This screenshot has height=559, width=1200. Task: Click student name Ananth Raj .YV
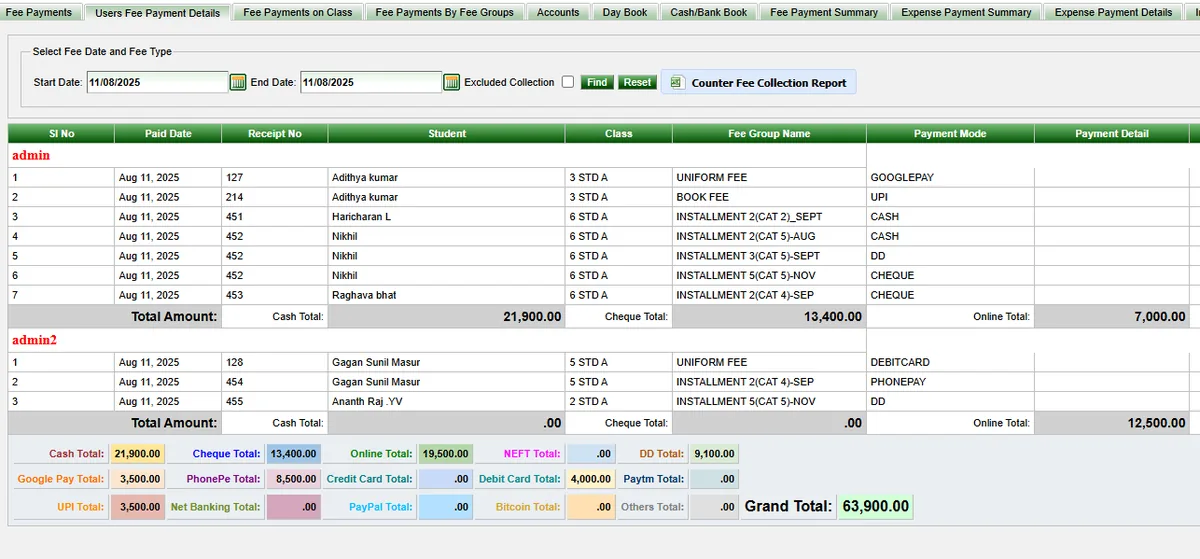point(367,401)
